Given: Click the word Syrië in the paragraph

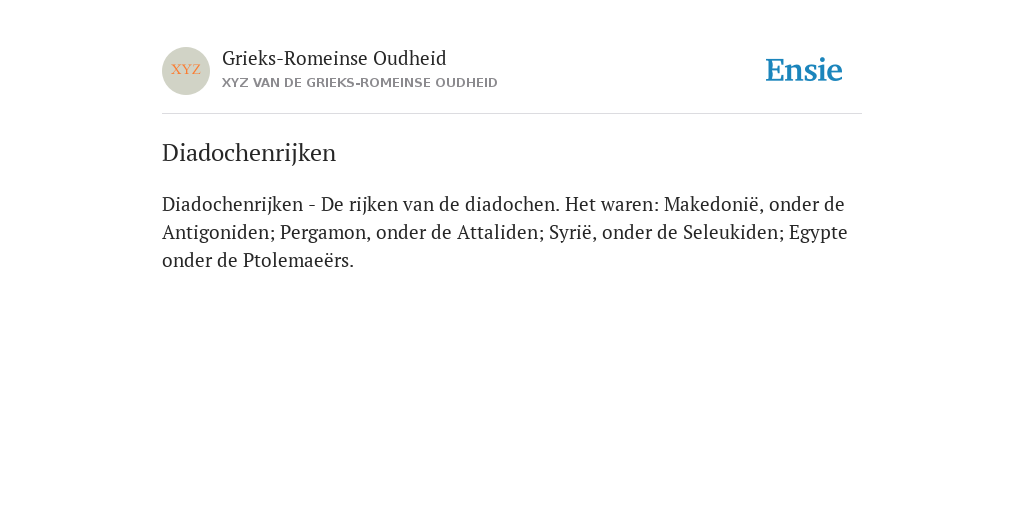Looking at the screenshot, I should coord(572,233).
